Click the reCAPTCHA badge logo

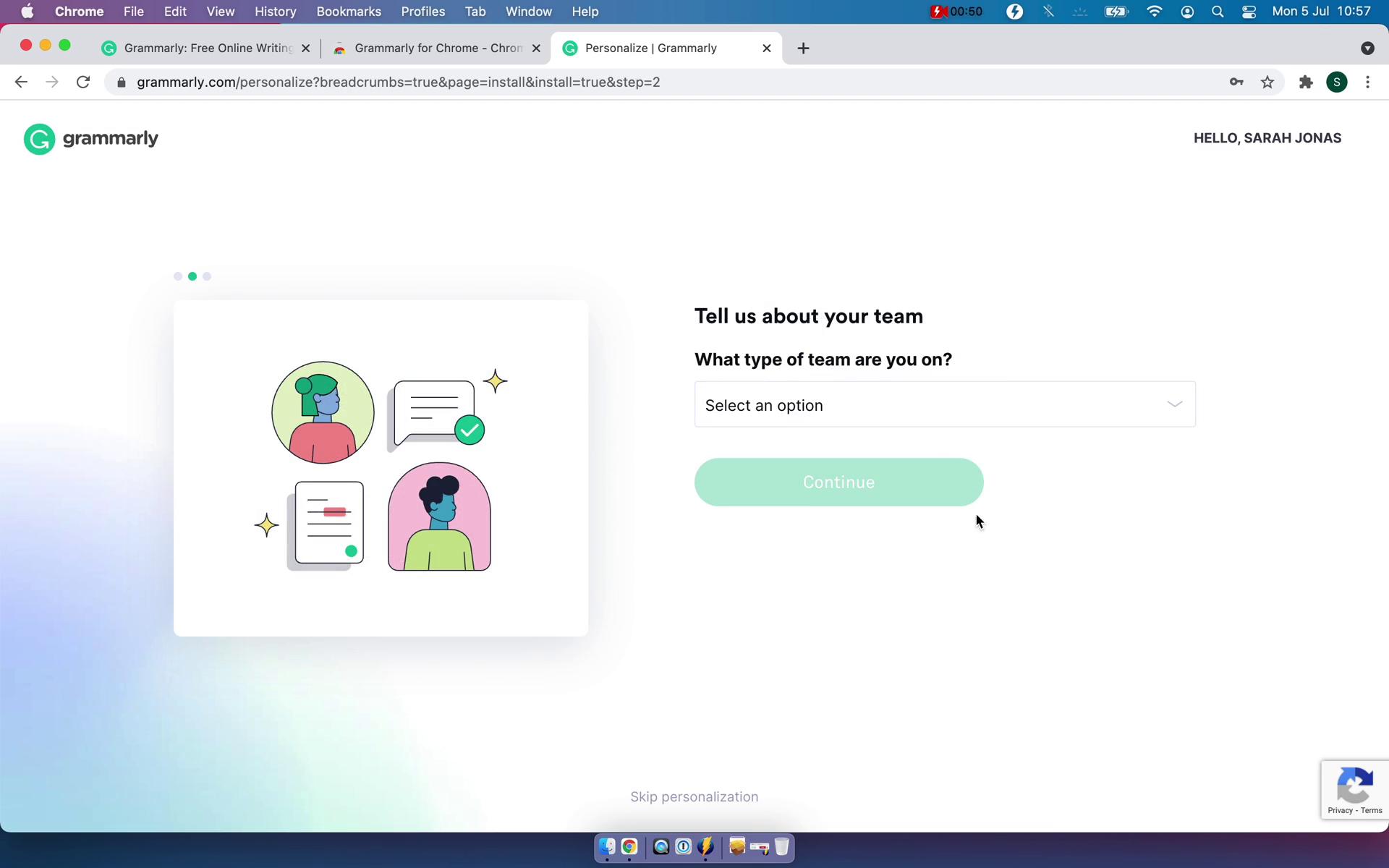1355,786
